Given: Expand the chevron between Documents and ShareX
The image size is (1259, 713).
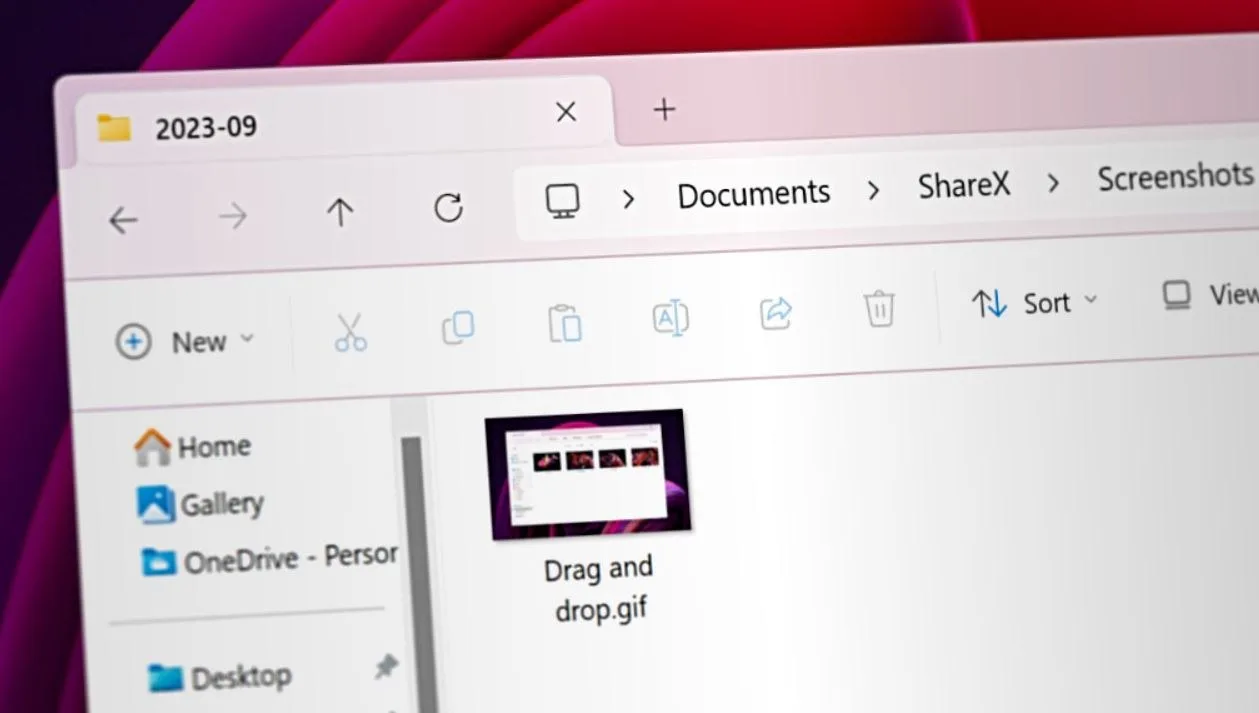Looking at the screenshot, I should 873,190.
